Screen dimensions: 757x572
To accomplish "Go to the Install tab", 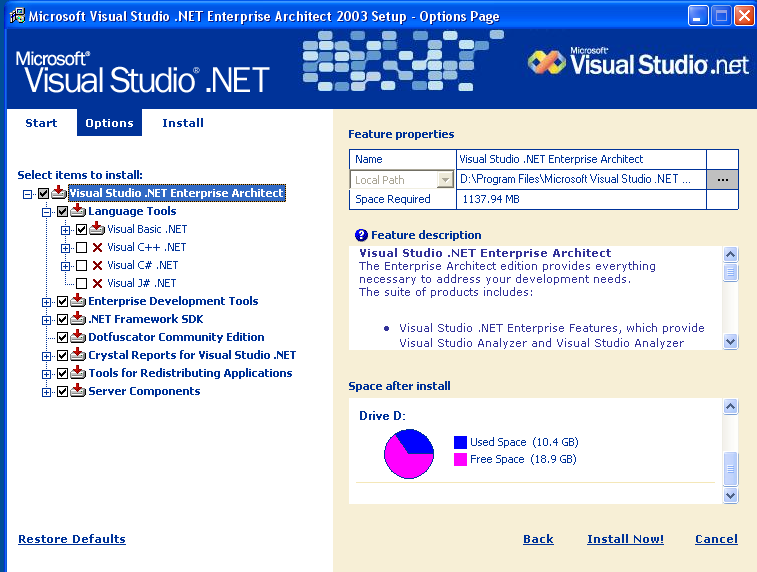I will 182,123.
